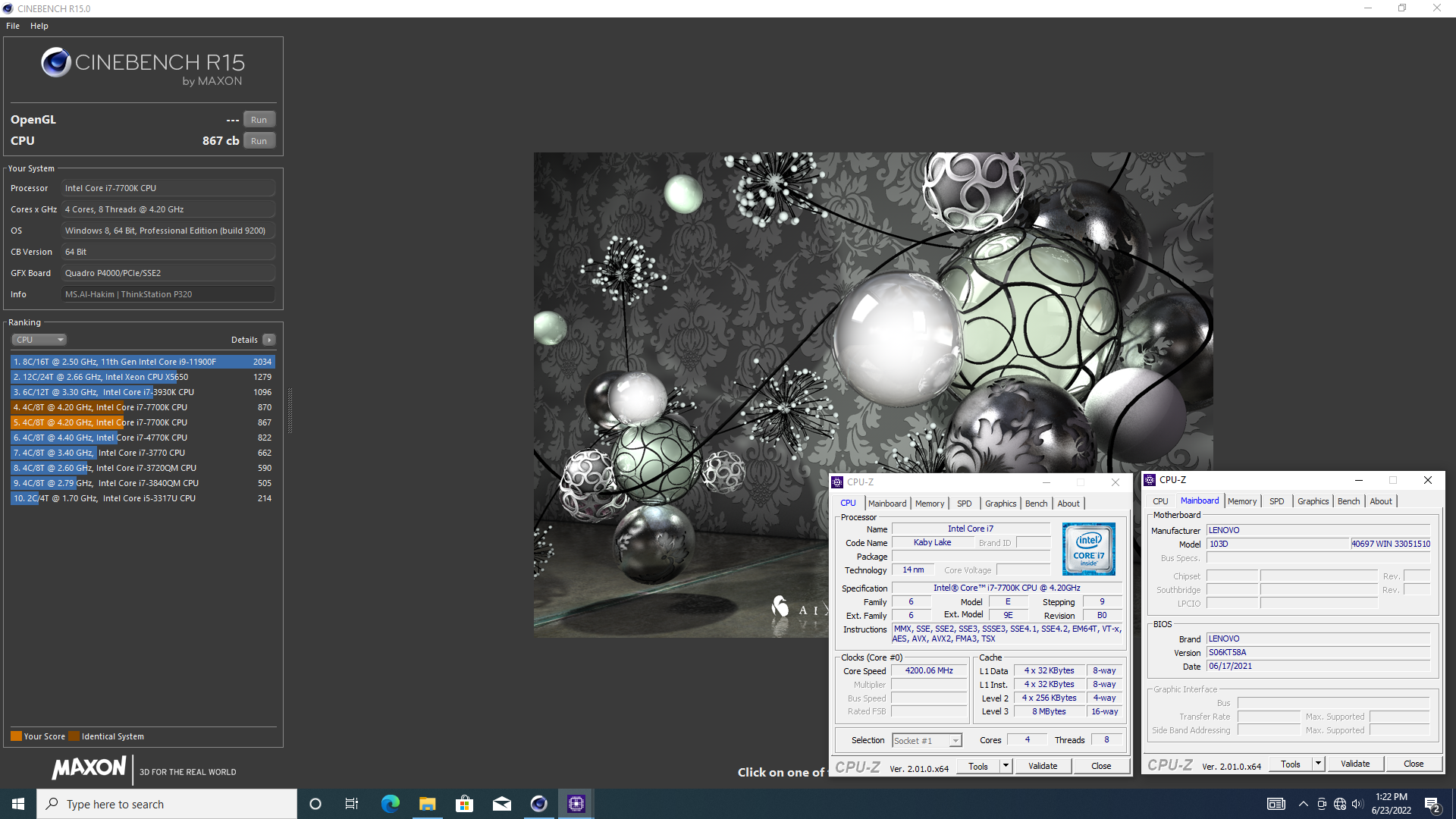The image size is (1456, 819).
Task: Select ranking row i7-3720QM score 590
Action: [143, 468]
